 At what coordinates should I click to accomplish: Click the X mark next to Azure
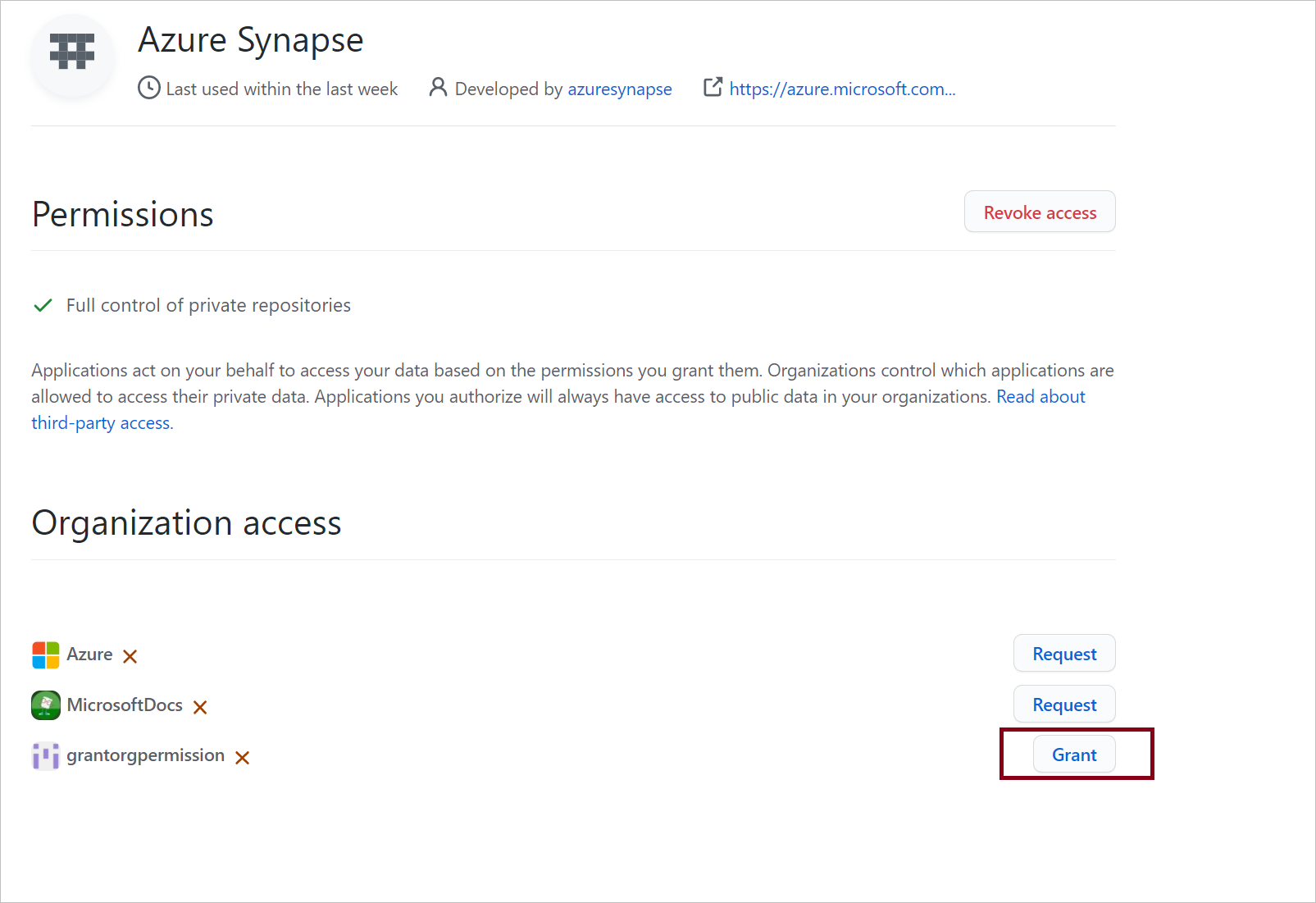130,656
